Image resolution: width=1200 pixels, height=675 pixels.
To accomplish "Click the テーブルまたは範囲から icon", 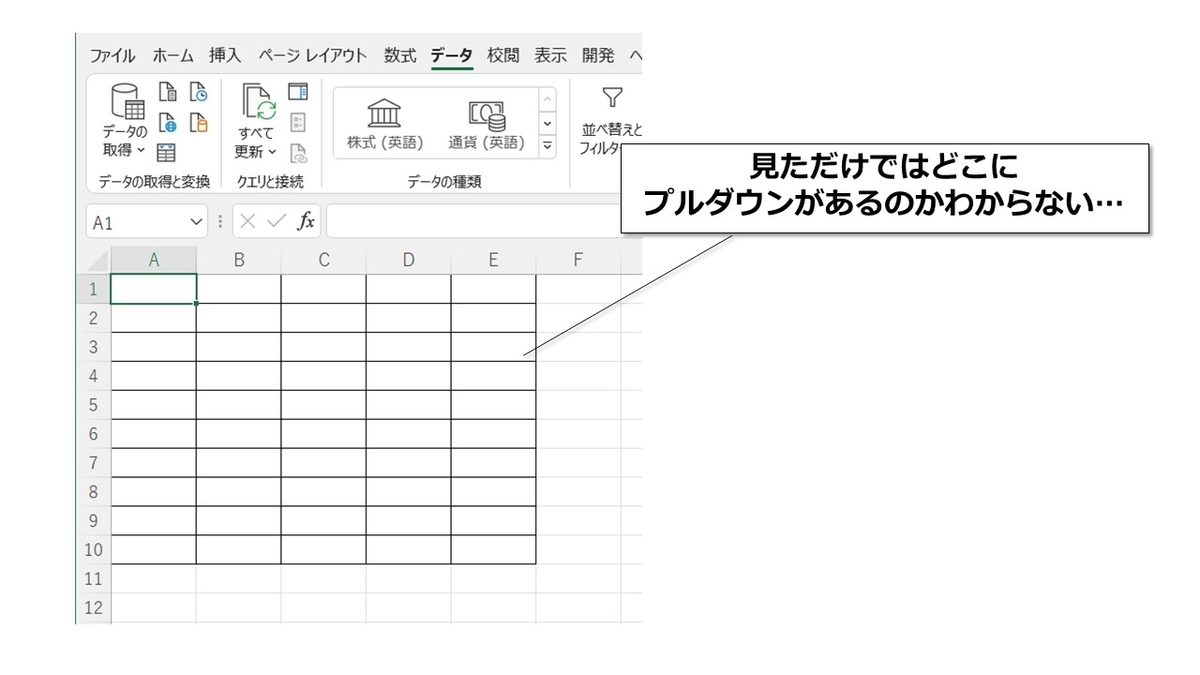I will click(x=168, y=152).
